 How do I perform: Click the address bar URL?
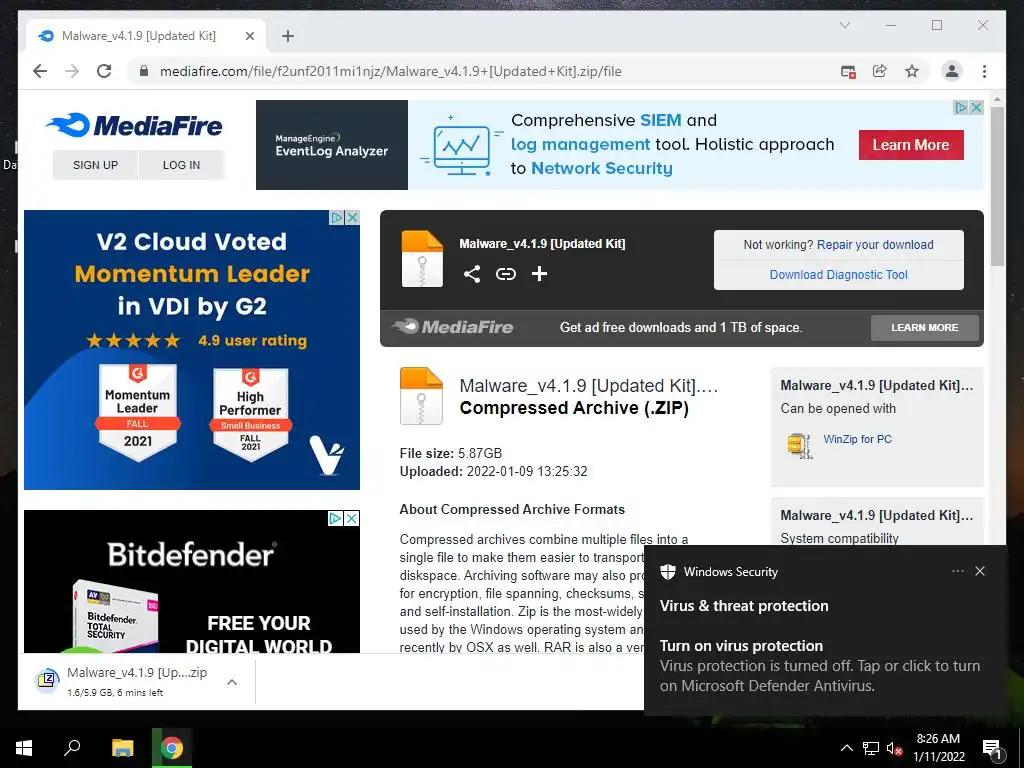pyautogui.click(x=391, y=72)
